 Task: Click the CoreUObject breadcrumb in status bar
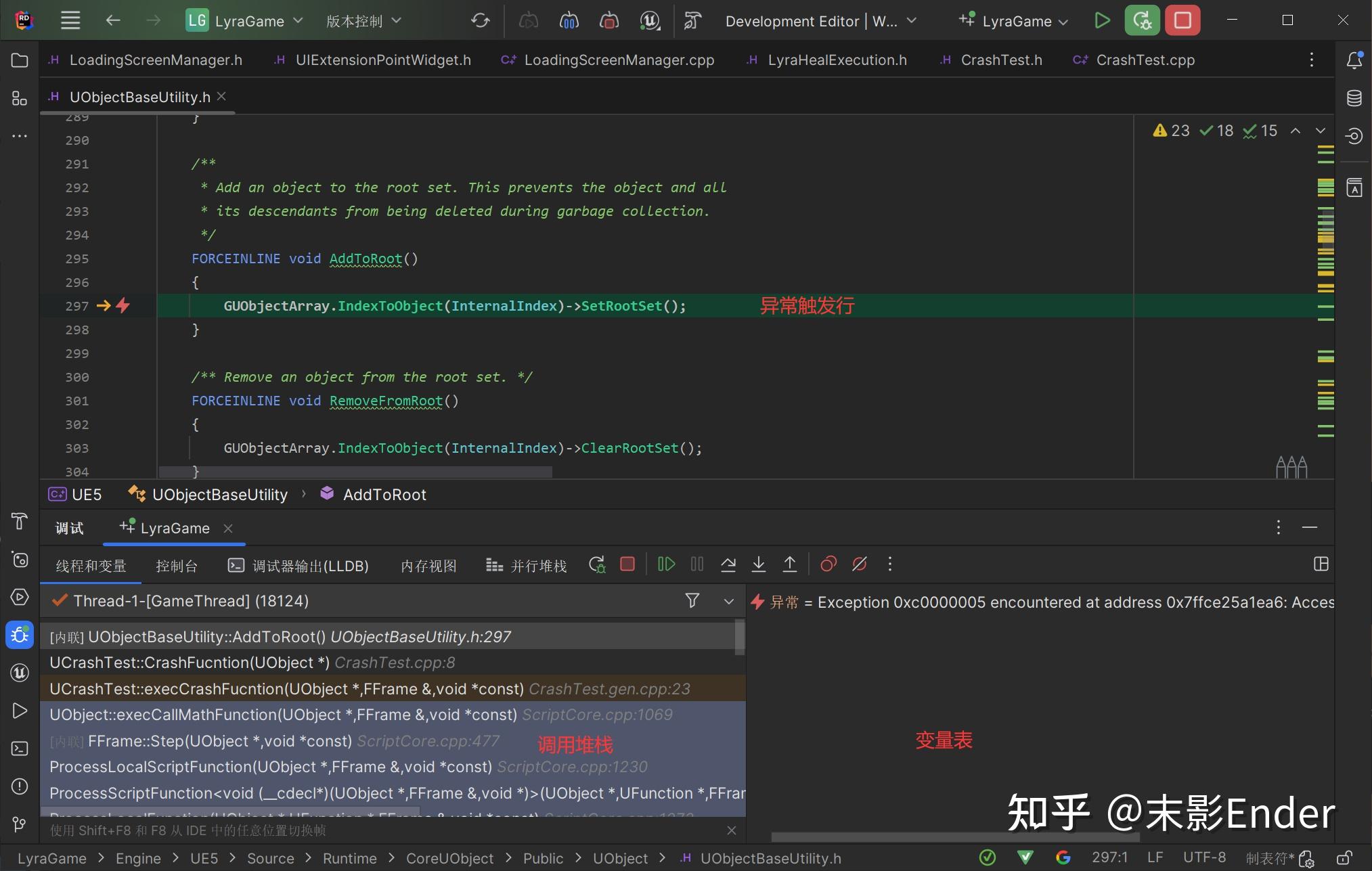[449, 858]
